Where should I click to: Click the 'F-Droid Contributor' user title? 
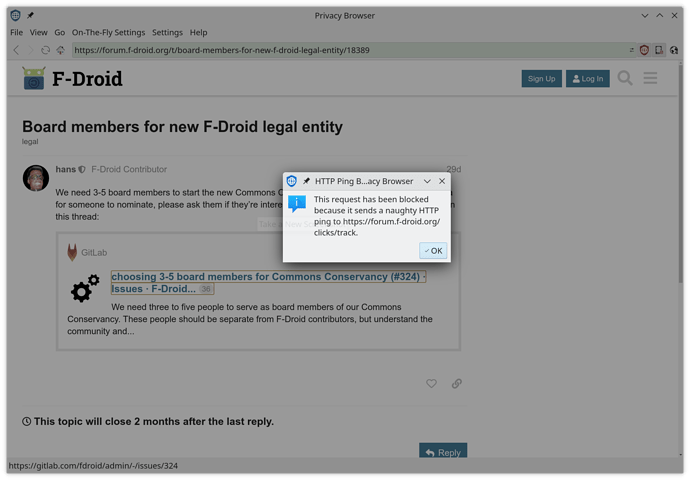tap(129, 169)
